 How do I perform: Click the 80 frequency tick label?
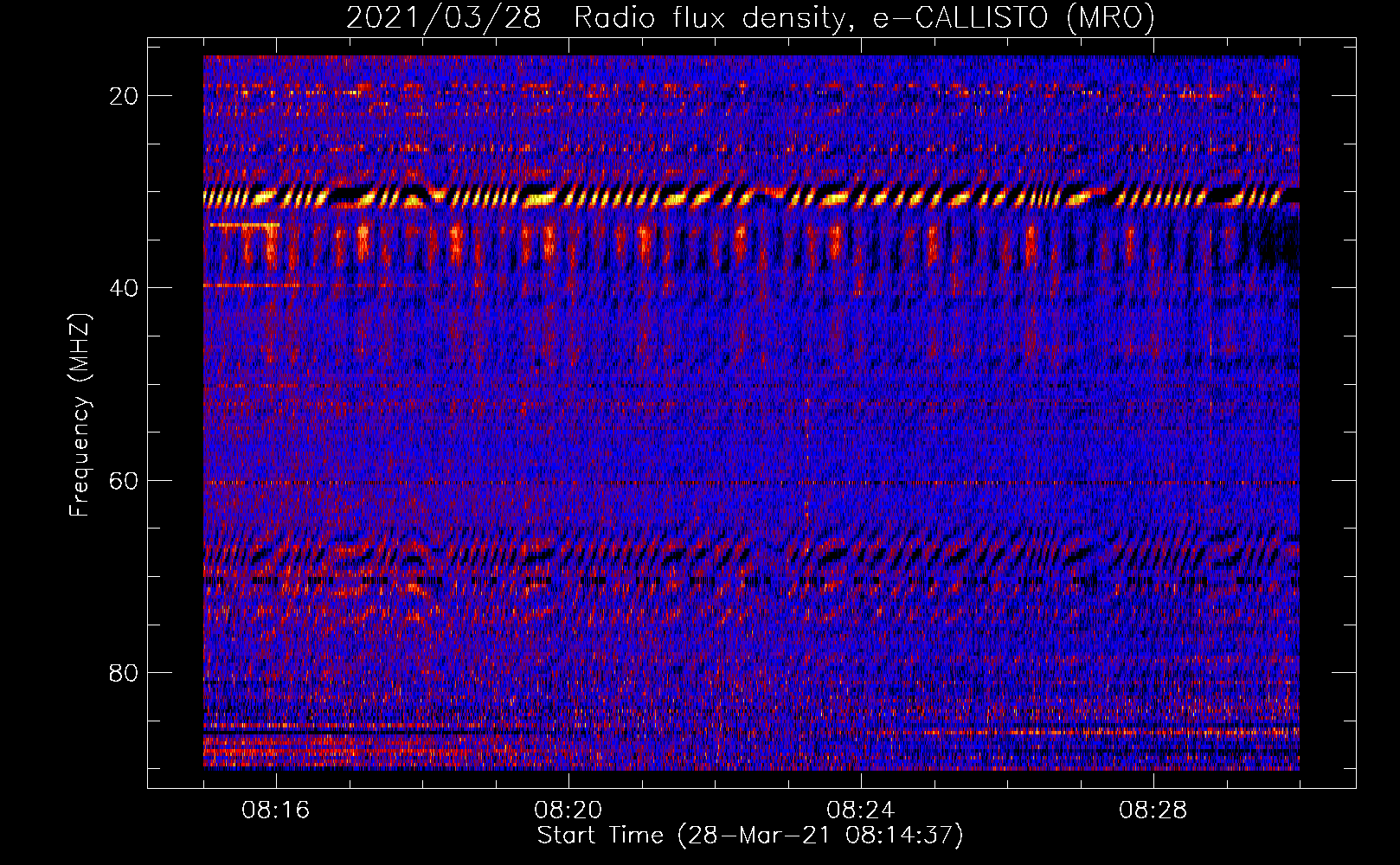[x=125, y=672]
